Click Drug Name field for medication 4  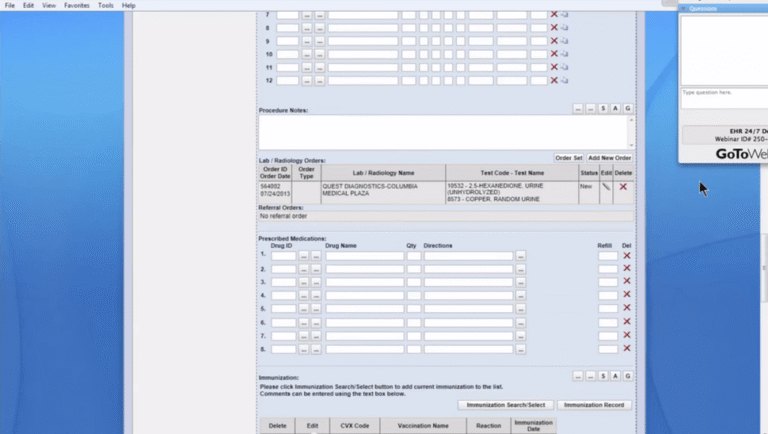pyautogui.click(x=365, y=295)
